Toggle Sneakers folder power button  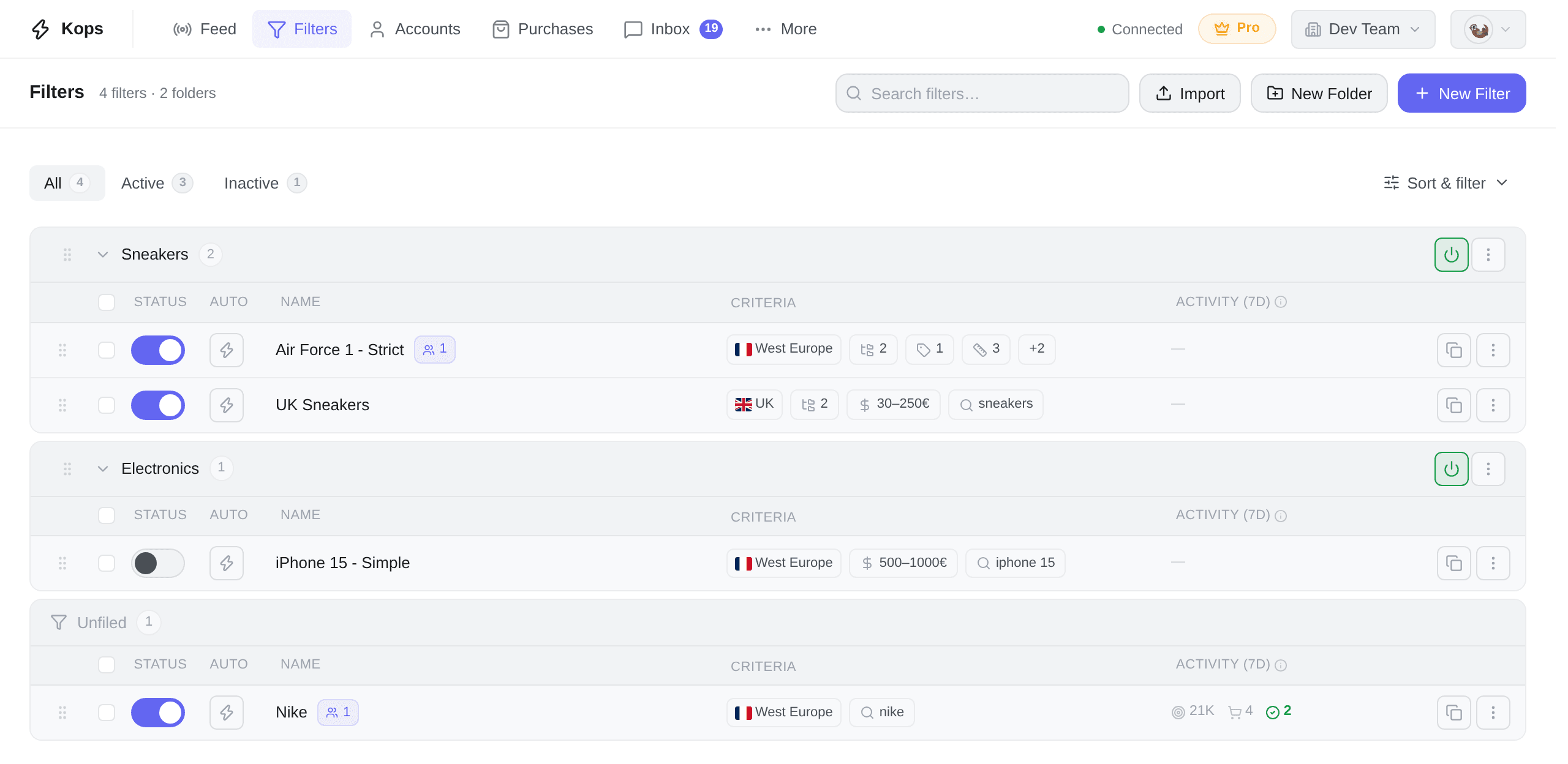(x=1451, y=255)
